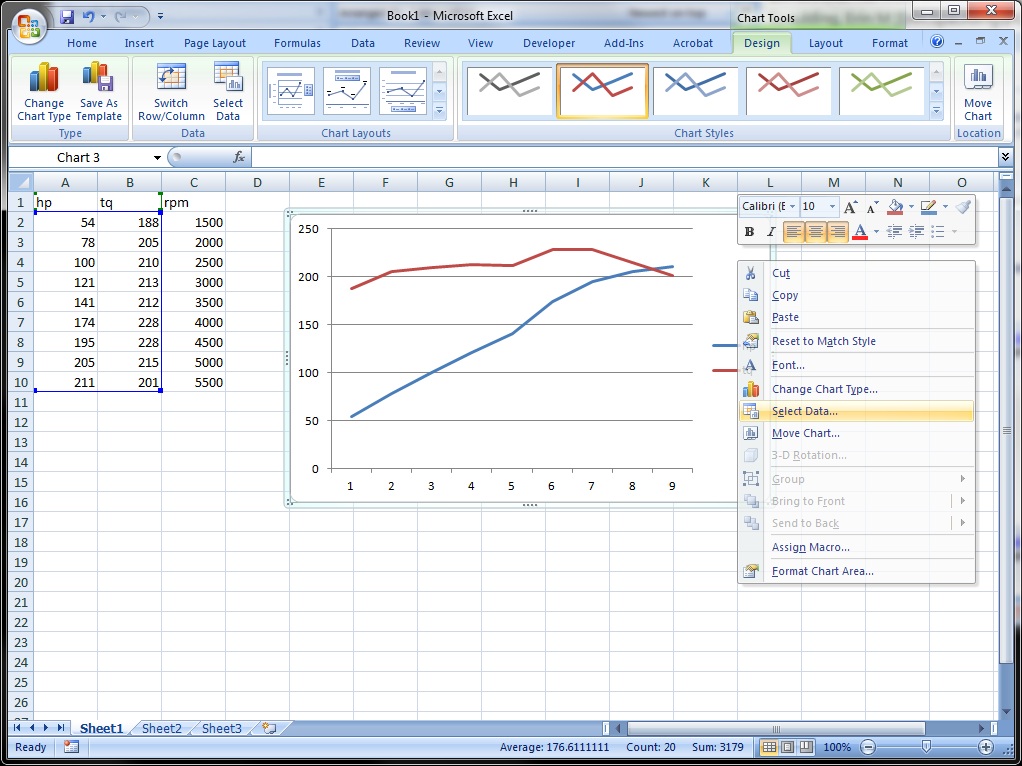Open the Sheet2 worksheet tab
Viewport: 1022px width, 766px height.
161,729
